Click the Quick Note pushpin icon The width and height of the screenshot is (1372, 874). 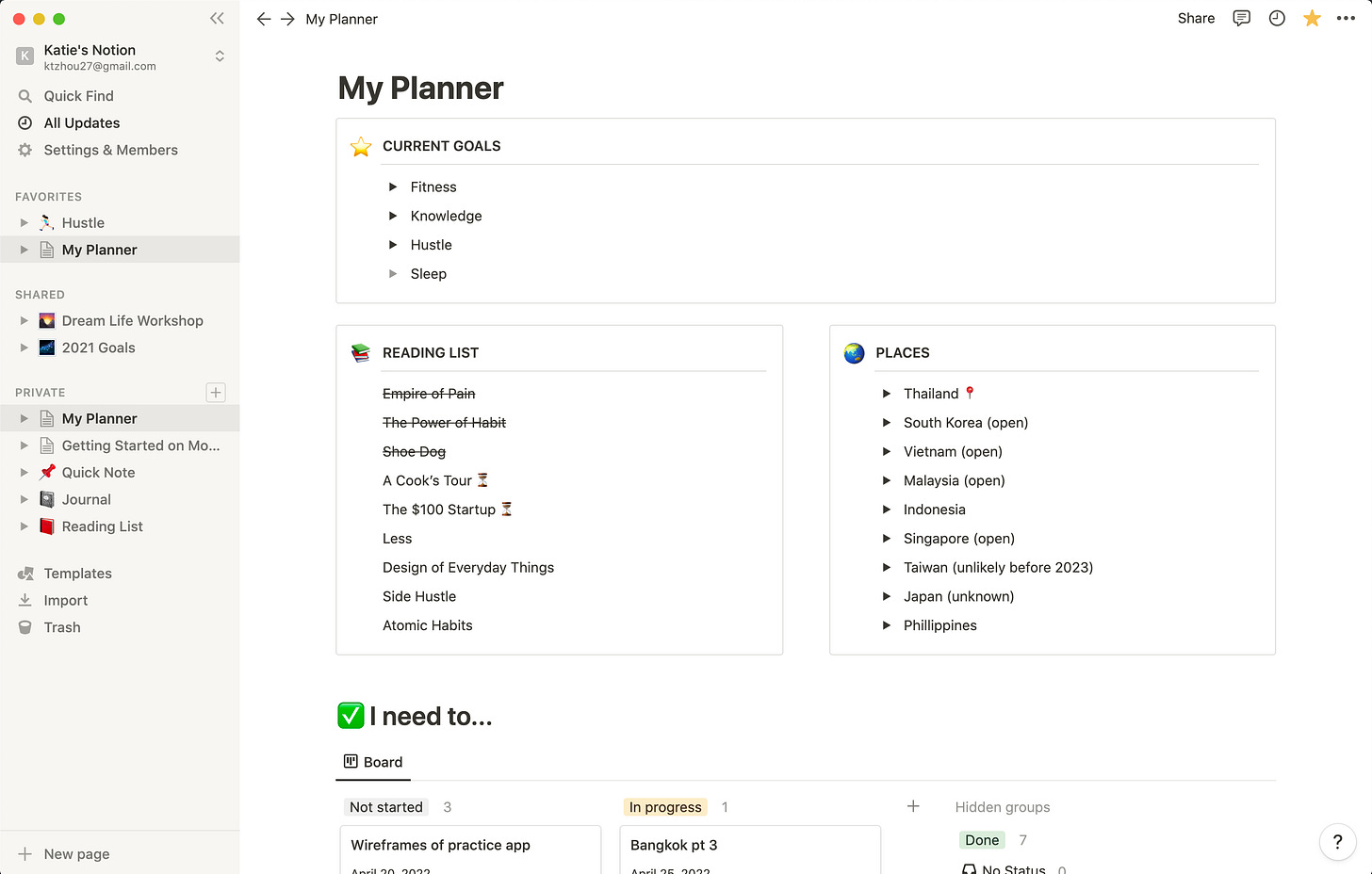[x=47, y=472]
